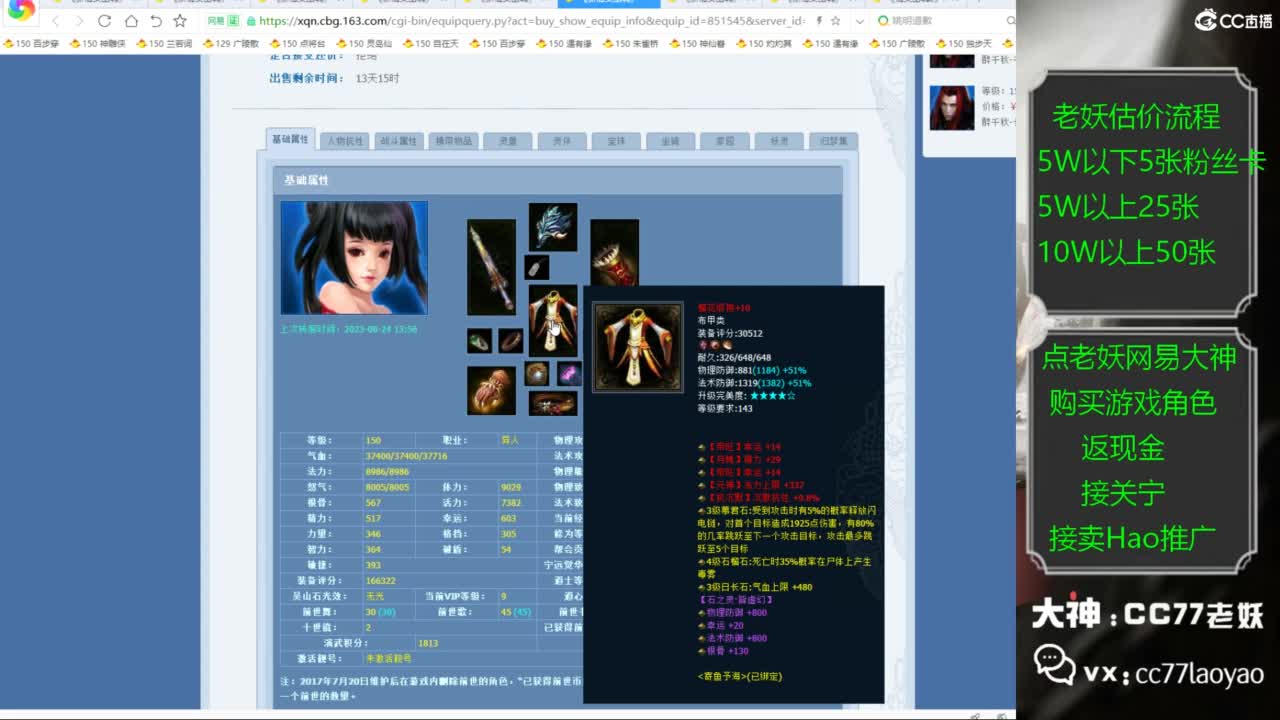Select the bronze bracelet equipment icon
Viewport: 1280px width, 720px height.
coord(511,341)
